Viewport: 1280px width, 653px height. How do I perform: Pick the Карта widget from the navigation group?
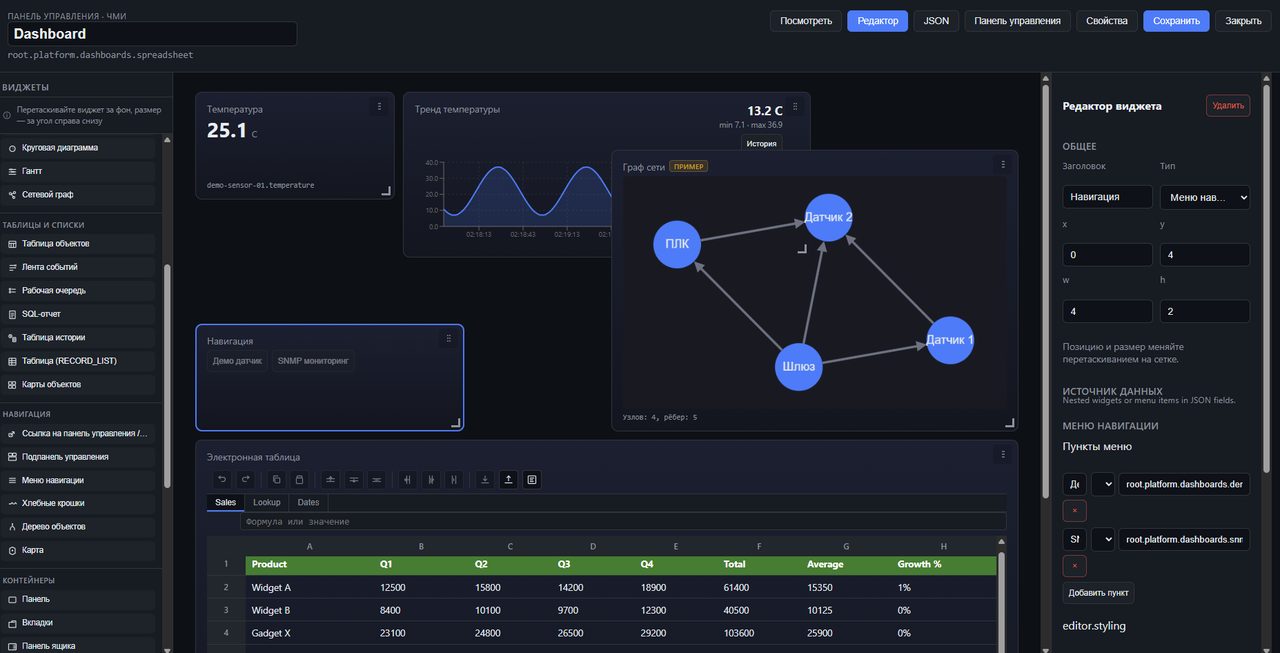(79, 550)
